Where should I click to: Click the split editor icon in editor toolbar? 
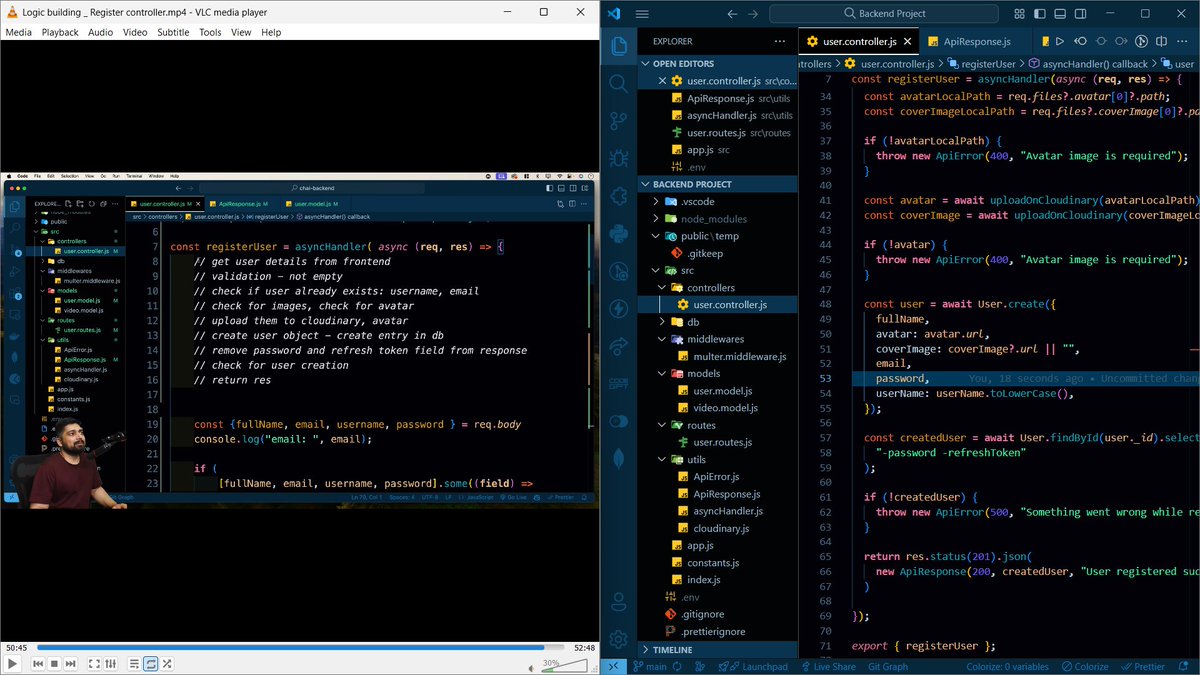click(1162, 41)
